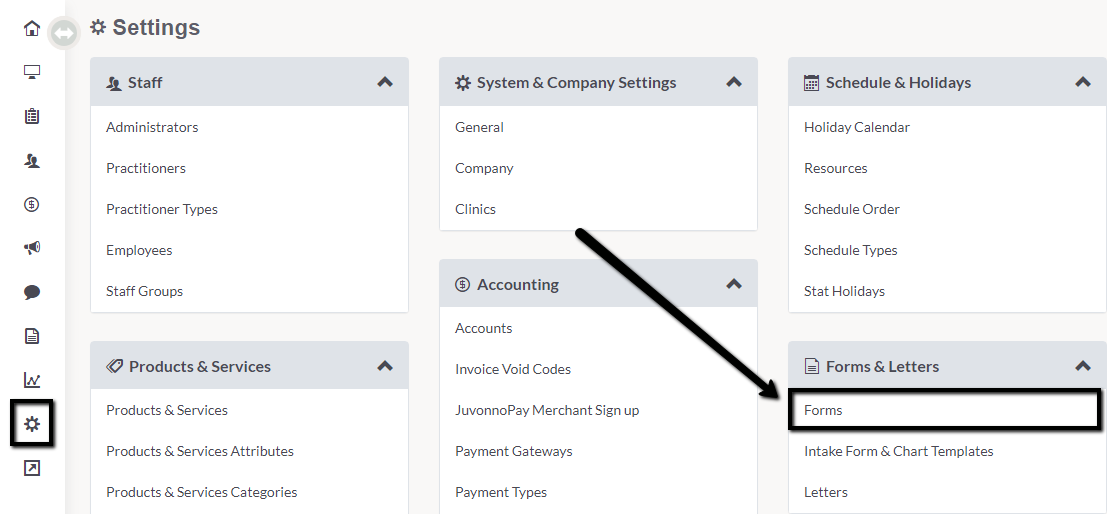Screen dimensions: 1107x514
Task: Open the dollar billing sidebar icon
Action: coord(32,205)
